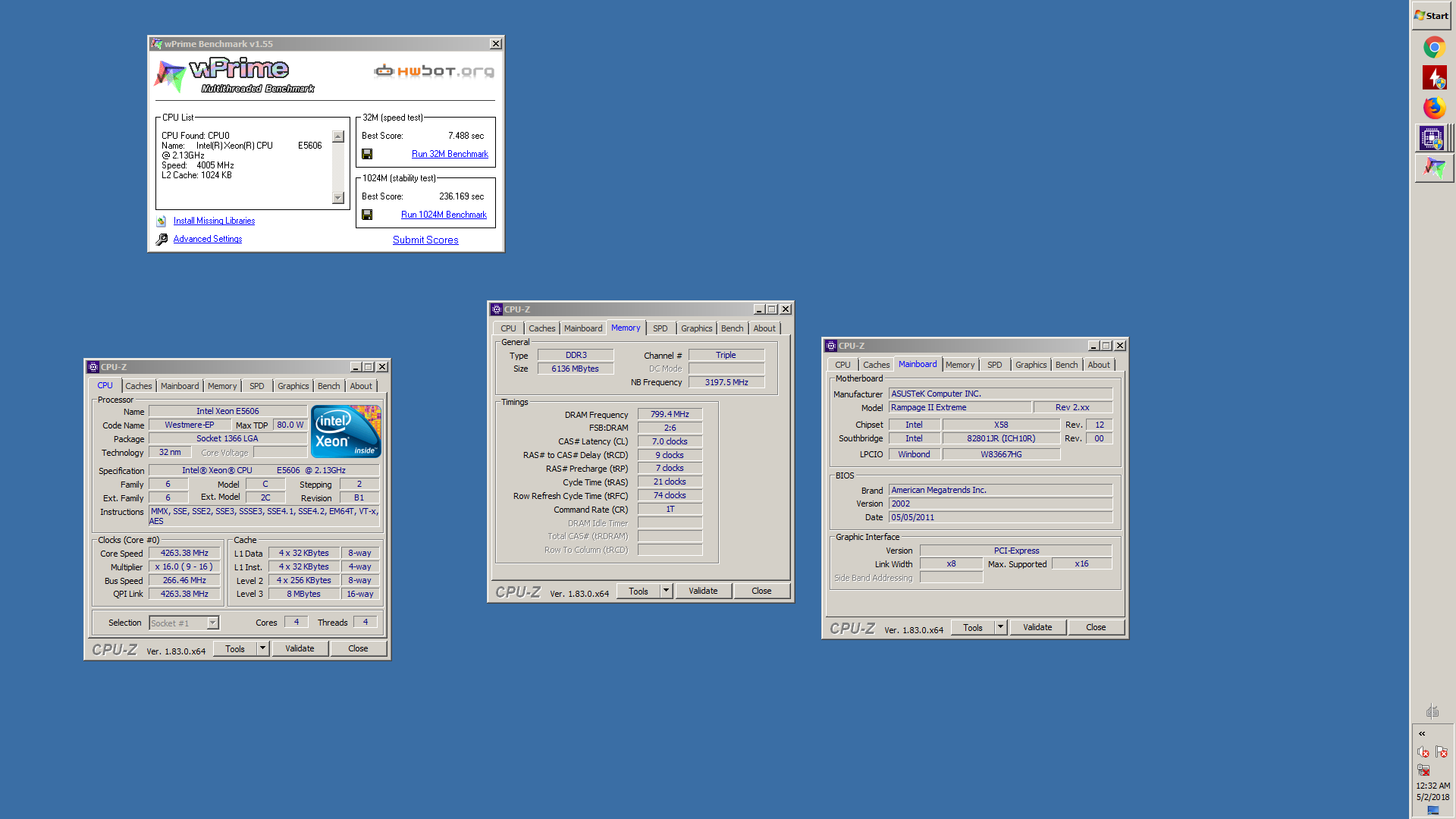Open Tools dropdown arrow in Mainboard window
This screenshot has width=1456, height=819.
1000,627
